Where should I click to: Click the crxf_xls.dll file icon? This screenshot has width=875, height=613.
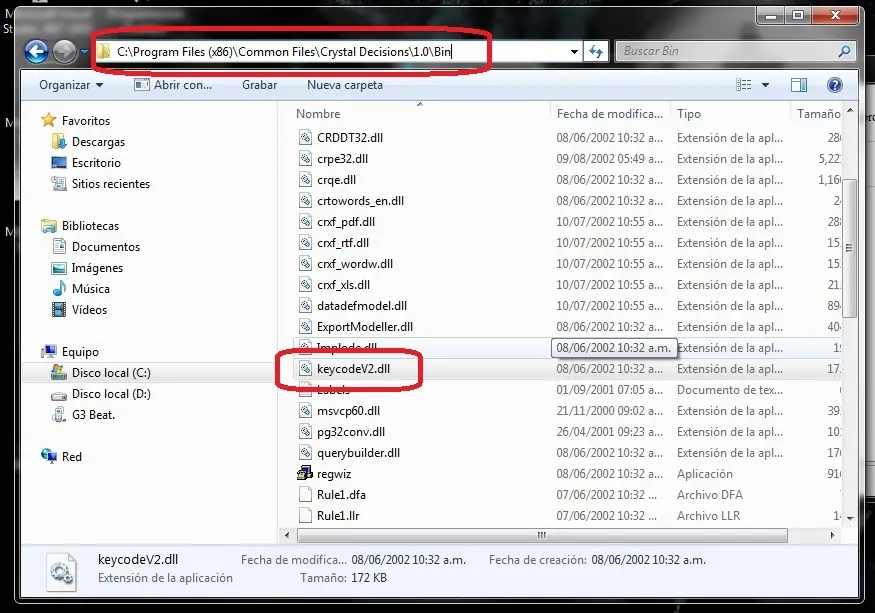(x=305, y=285)
